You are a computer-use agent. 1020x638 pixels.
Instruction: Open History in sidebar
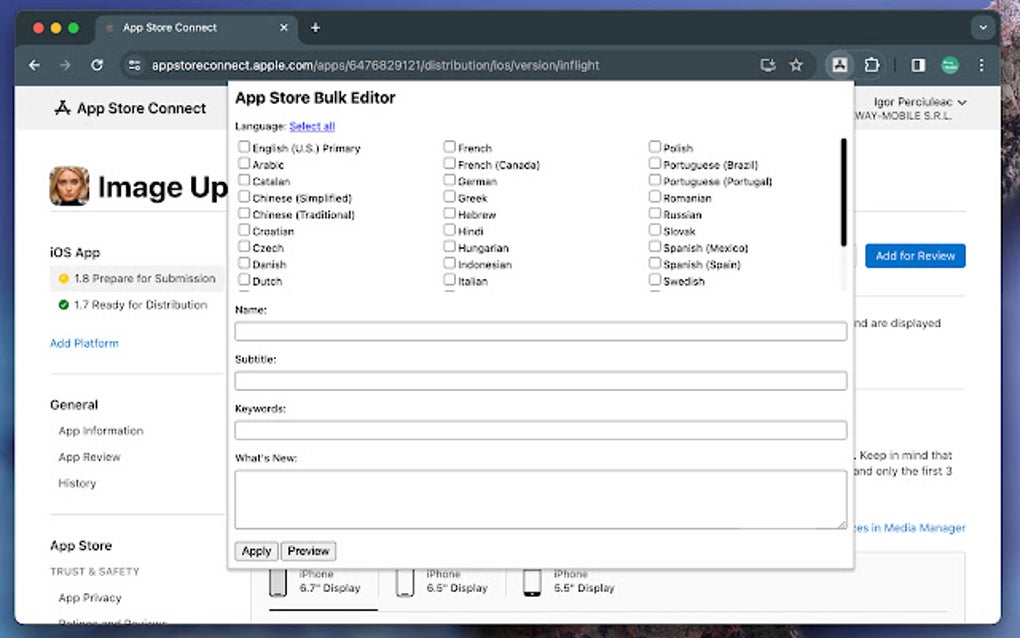(77, 483)
